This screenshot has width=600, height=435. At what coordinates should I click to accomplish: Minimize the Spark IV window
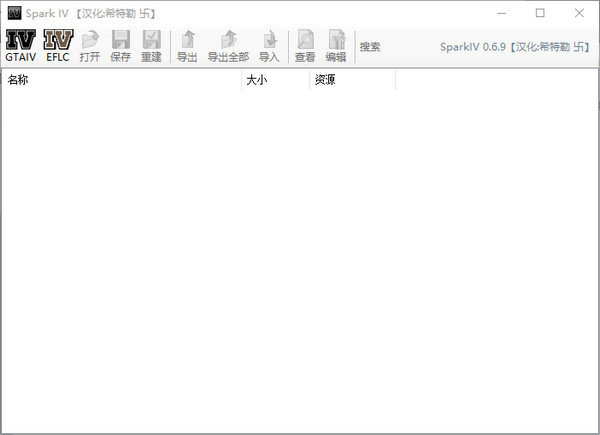[x=502, y=13]
